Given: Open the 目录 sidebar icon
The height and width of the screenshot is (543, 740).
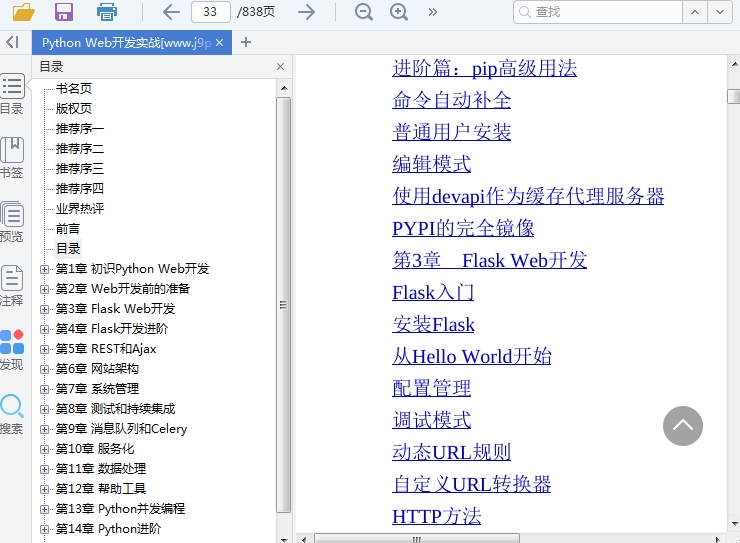Looking at the screenshot, I should click(x=12, y=94).
